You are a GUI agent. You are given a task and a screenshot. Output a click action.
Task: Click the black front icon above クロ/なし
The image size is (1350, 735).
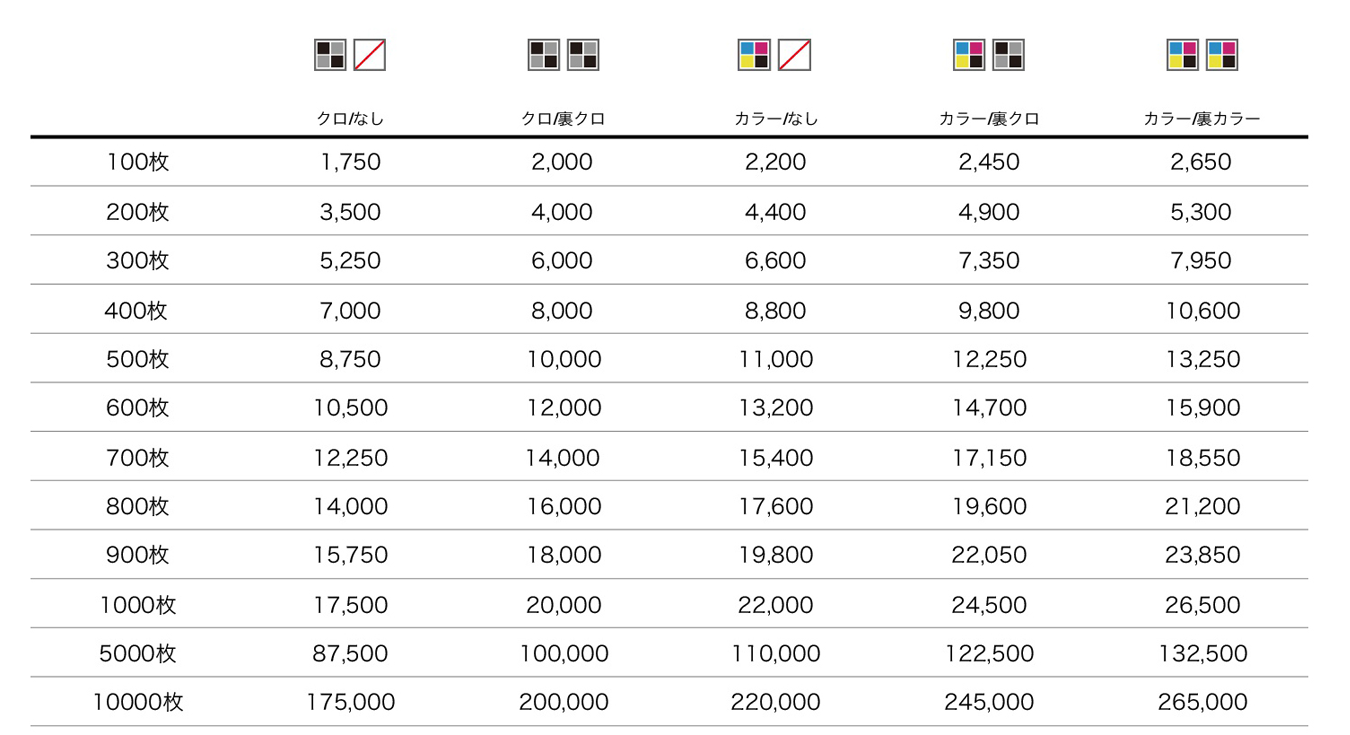[x=330, y=55]
